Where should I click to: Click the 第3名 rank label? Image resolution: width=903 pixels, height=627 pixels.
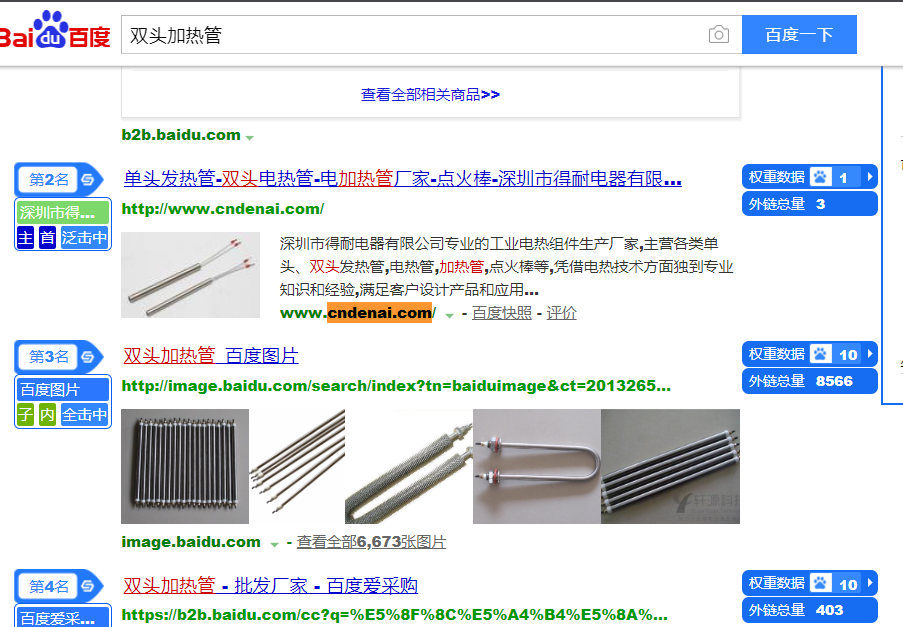49,357
